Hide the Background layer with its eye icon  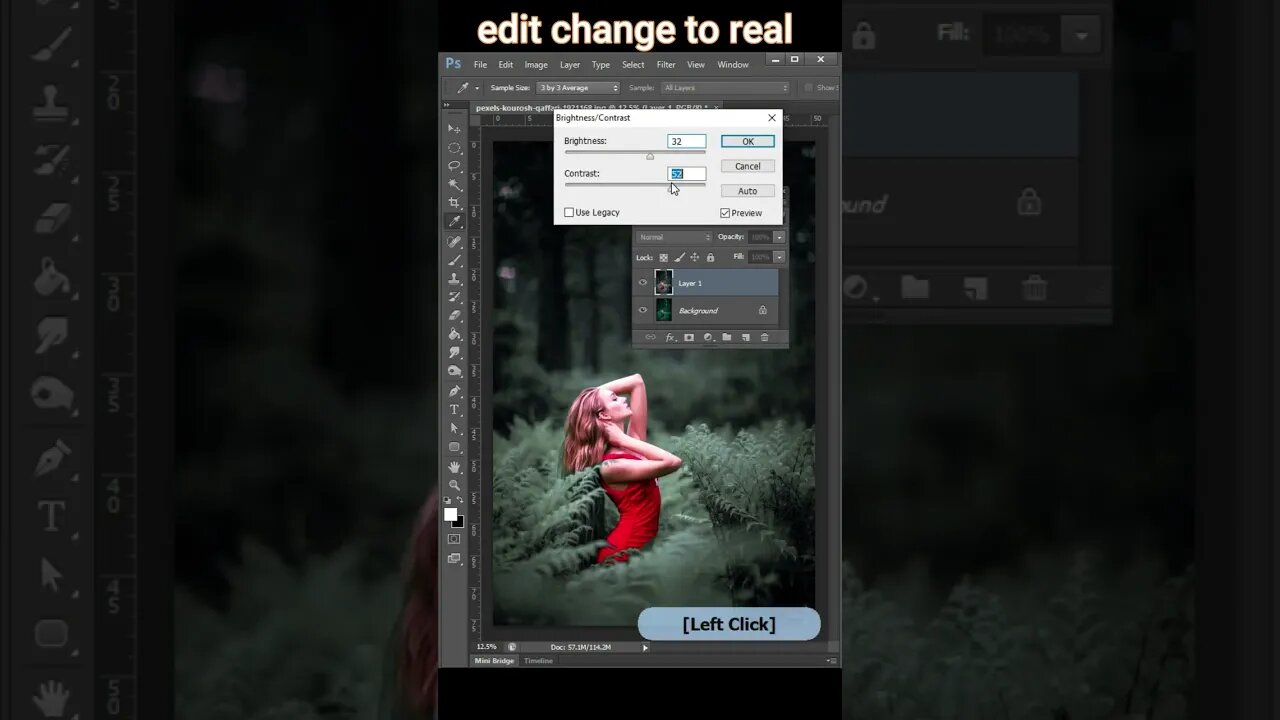[643, 310]
